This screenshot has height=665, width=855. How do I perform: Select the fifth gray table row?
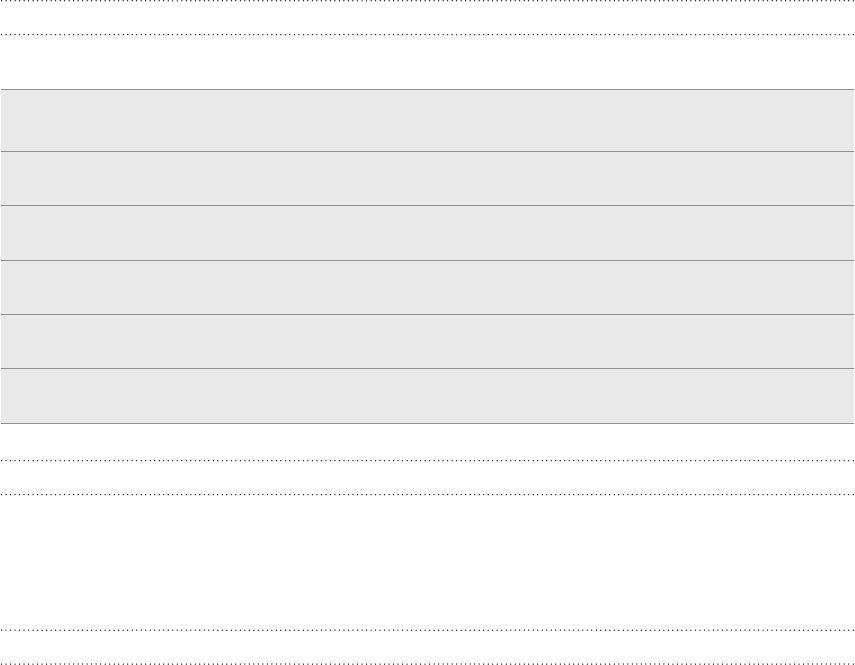coord(428,342)
